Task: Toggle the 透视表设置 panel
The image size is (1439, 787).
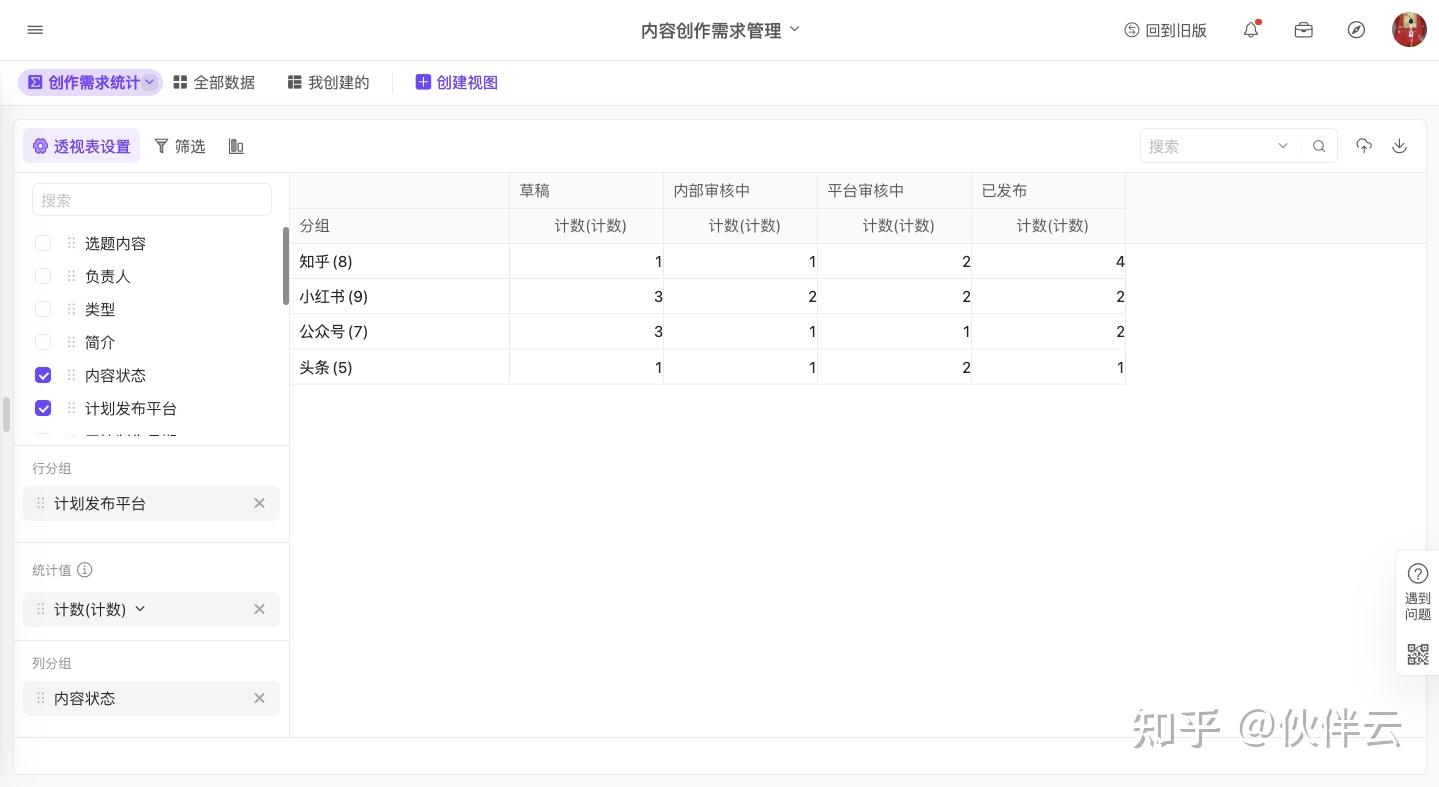Action: click(81, 146)
